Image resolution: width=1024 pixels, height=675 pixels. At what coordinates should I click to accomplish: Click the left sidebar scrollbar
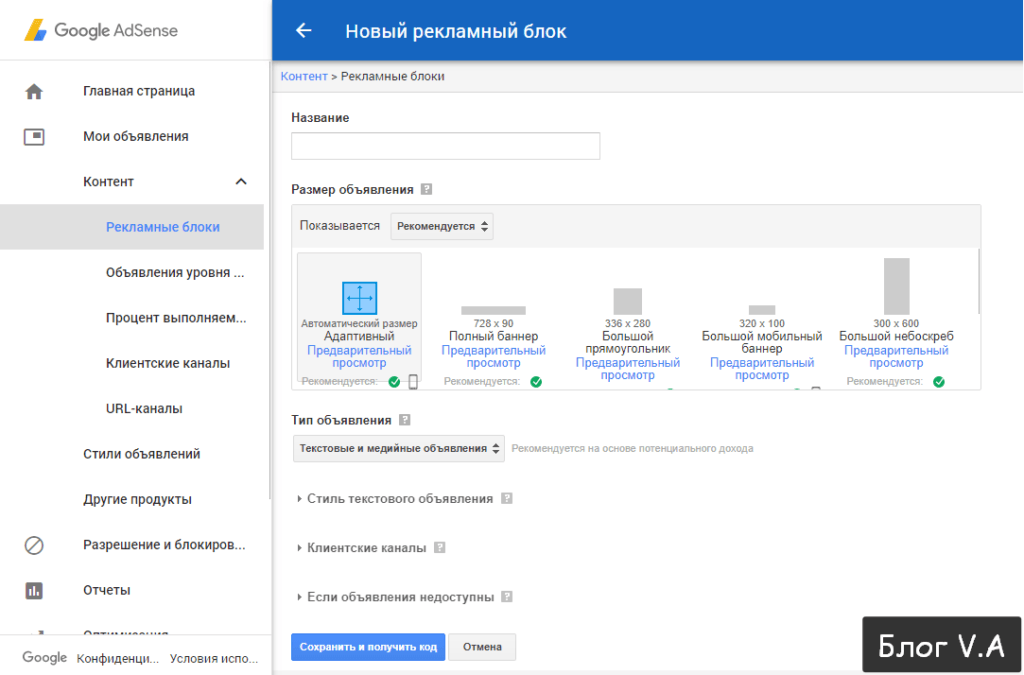pos(270,281)
